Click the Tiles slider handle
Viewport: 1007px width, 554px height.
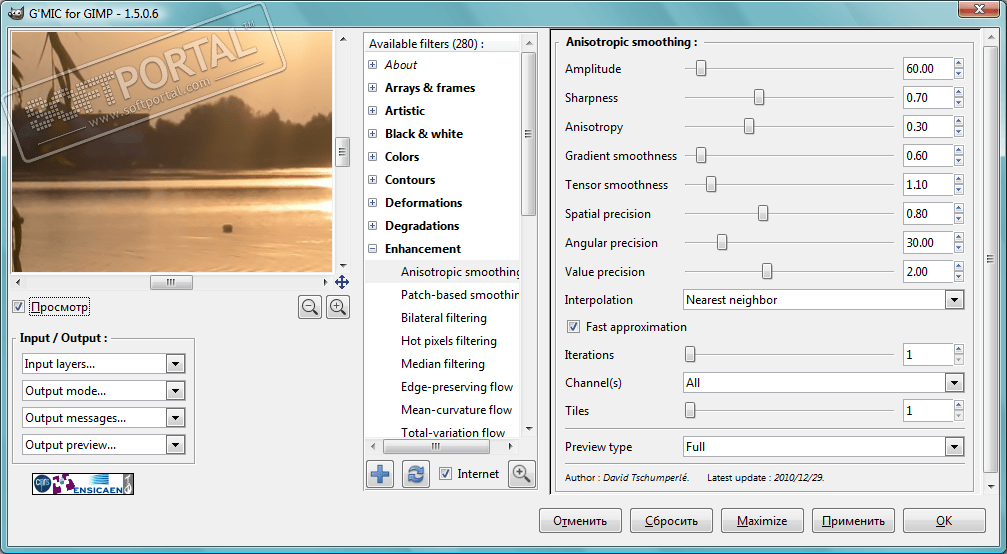690,410
